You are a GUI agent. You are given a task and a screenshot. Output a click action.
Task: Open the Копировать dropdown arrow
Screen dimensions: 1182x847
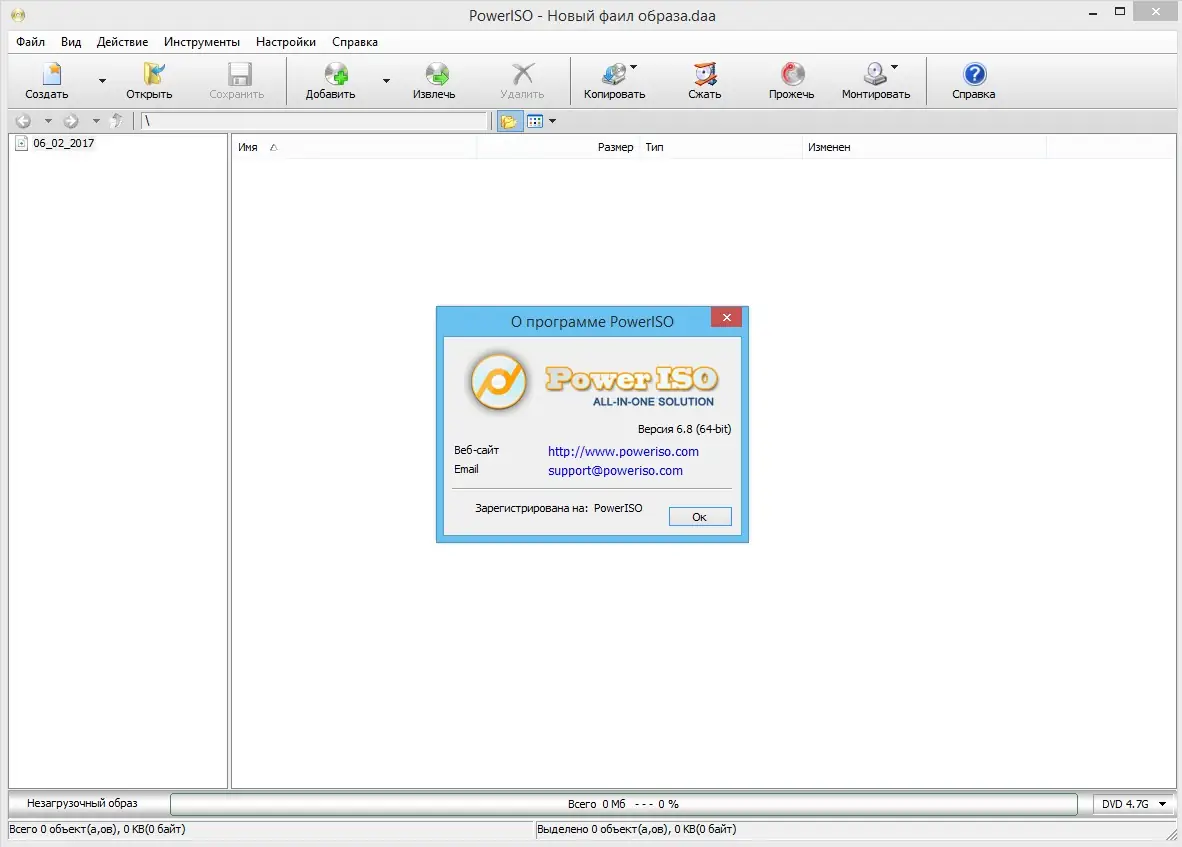click(x=633, y=67)
